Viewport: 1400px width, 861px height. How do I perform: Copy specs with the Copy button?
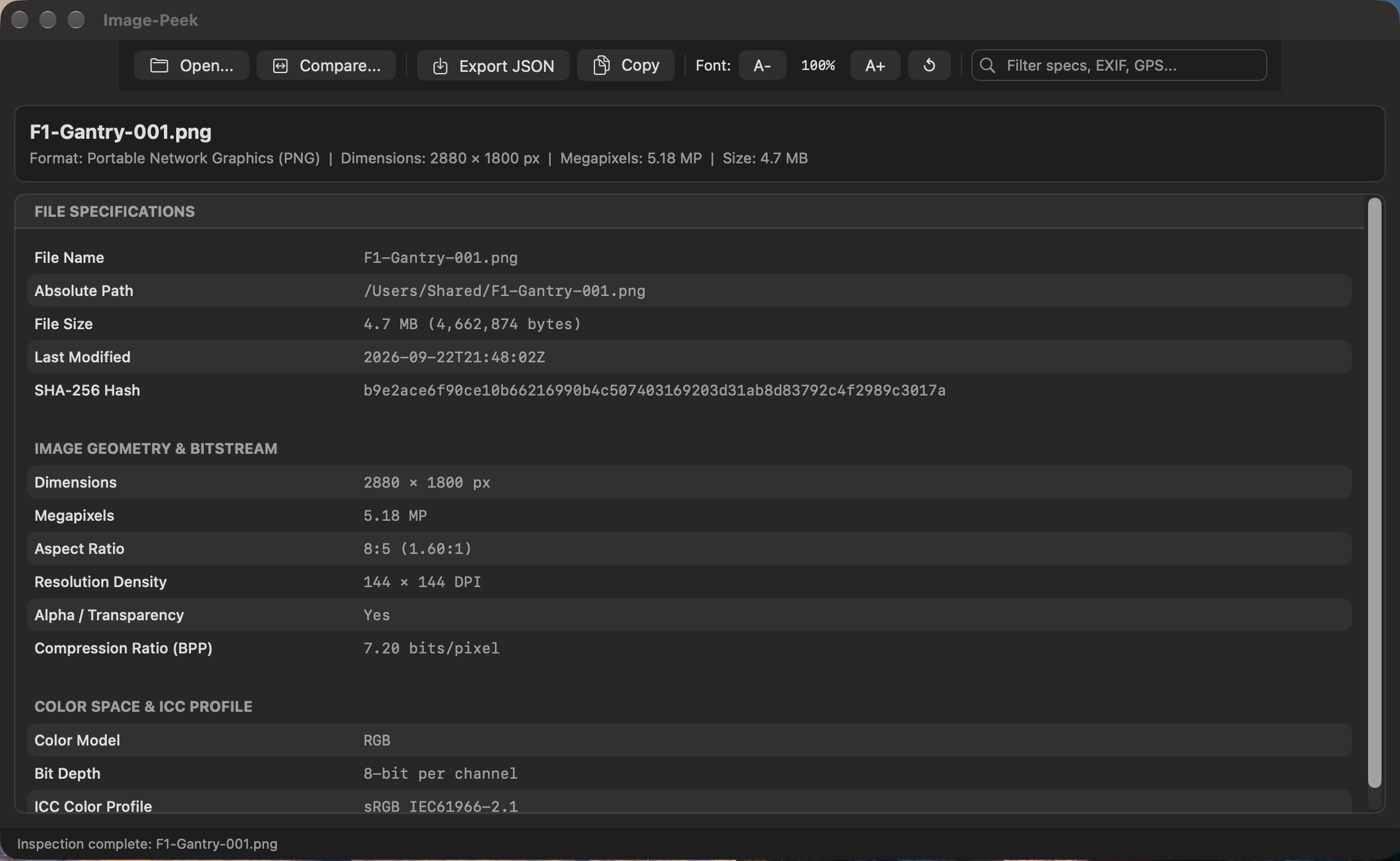[626, 65]
